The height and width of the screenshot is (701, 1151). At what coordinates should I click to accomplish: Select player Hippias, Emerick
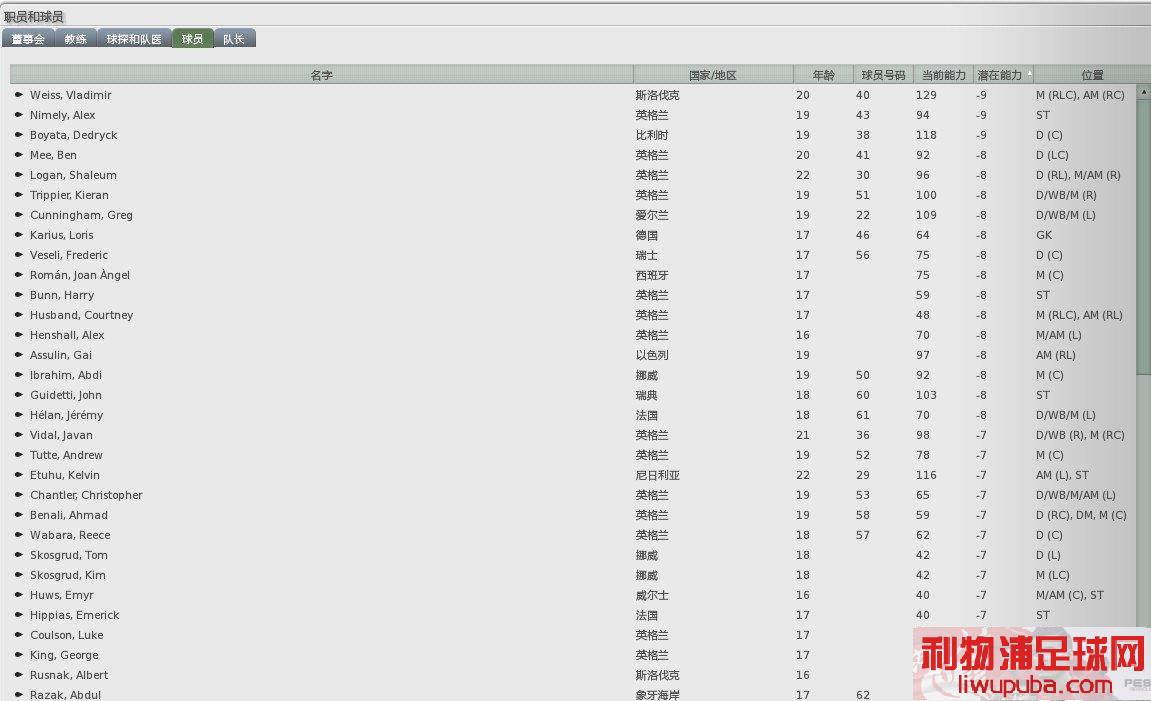tap(74, 615)
